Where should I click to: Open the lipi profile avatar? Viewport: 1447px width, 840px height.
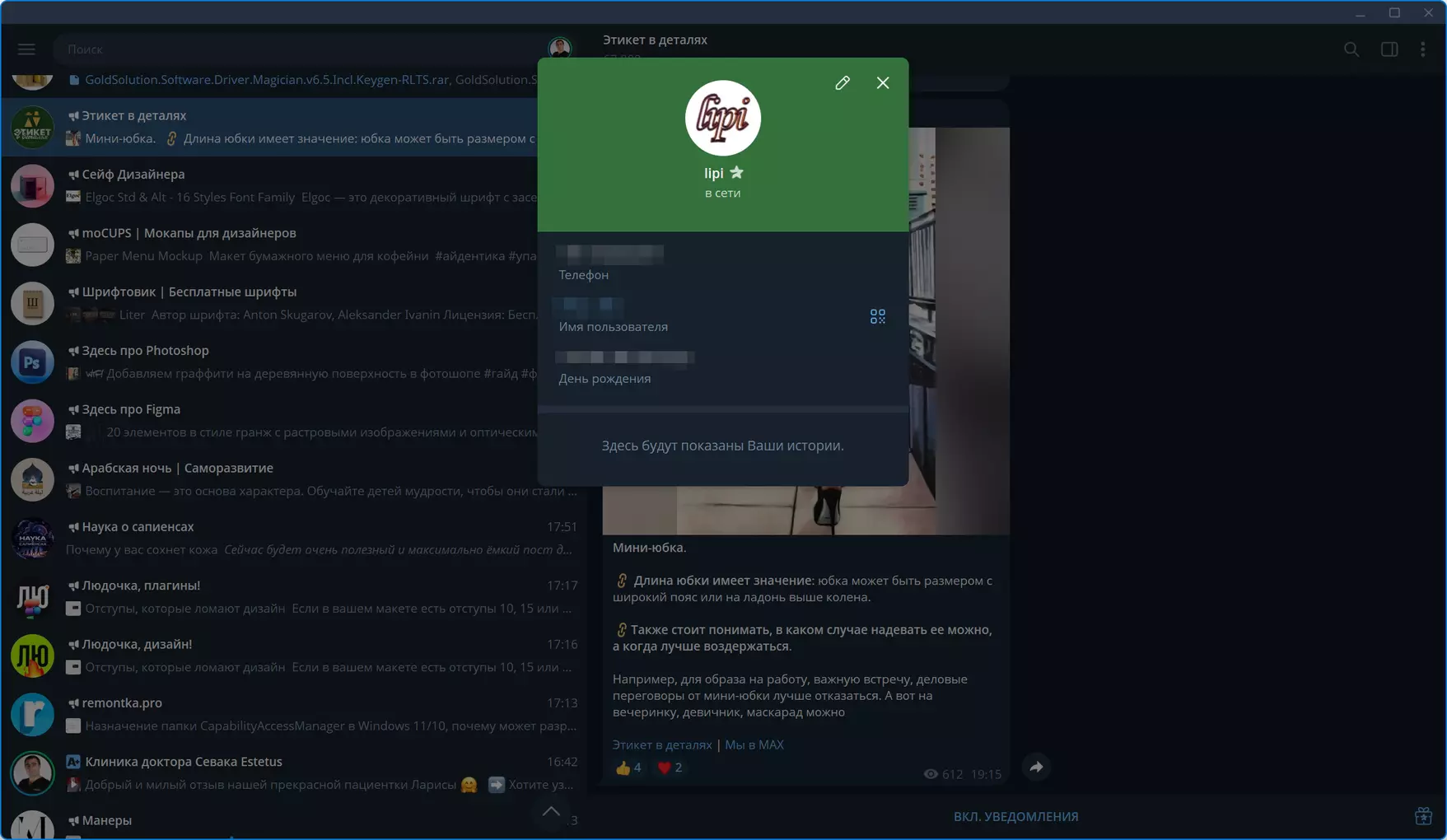[723, 118]
